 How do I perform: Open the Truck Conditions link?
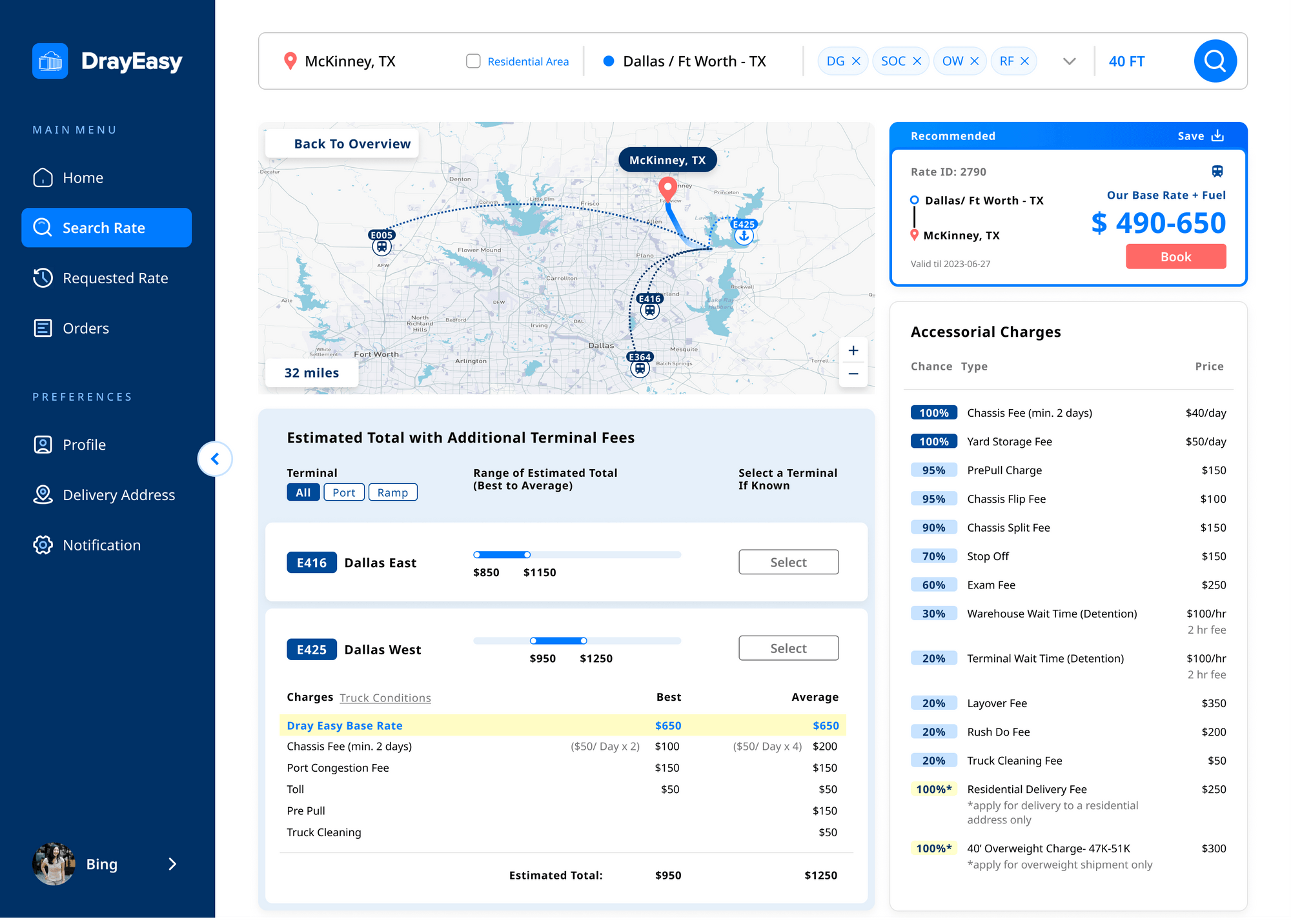(x=385, y=698)
